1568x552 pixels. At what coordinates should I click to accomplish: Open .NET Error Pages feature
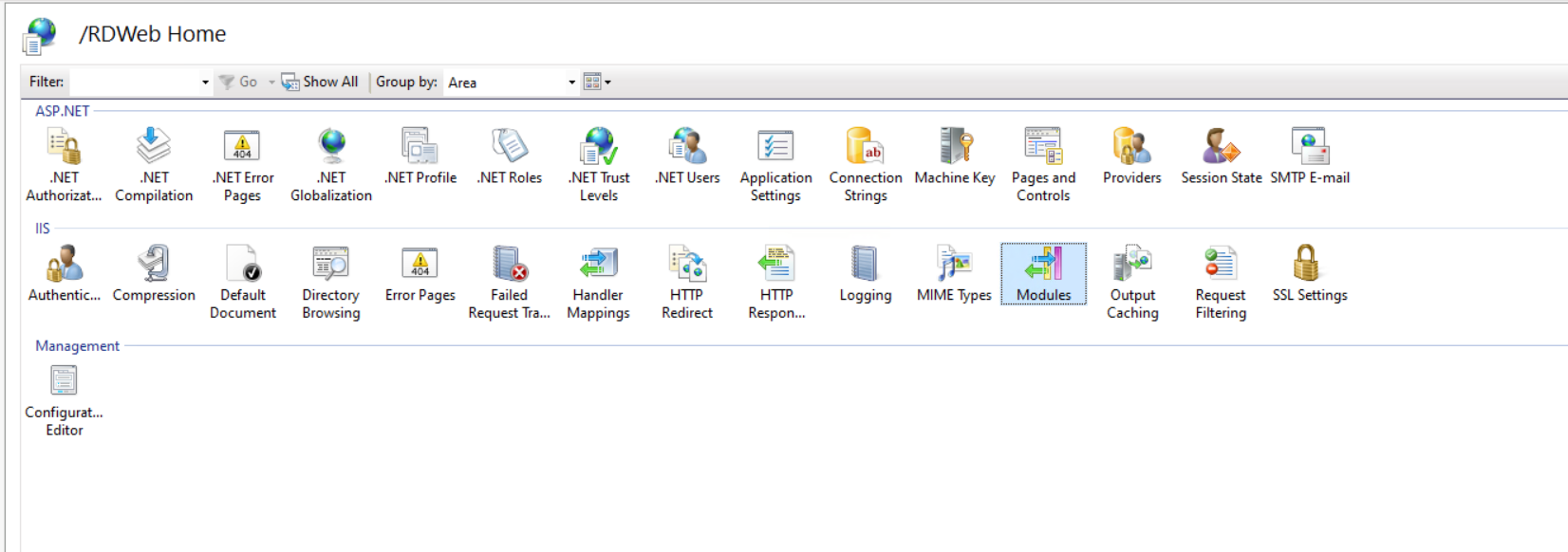(243, 165)
